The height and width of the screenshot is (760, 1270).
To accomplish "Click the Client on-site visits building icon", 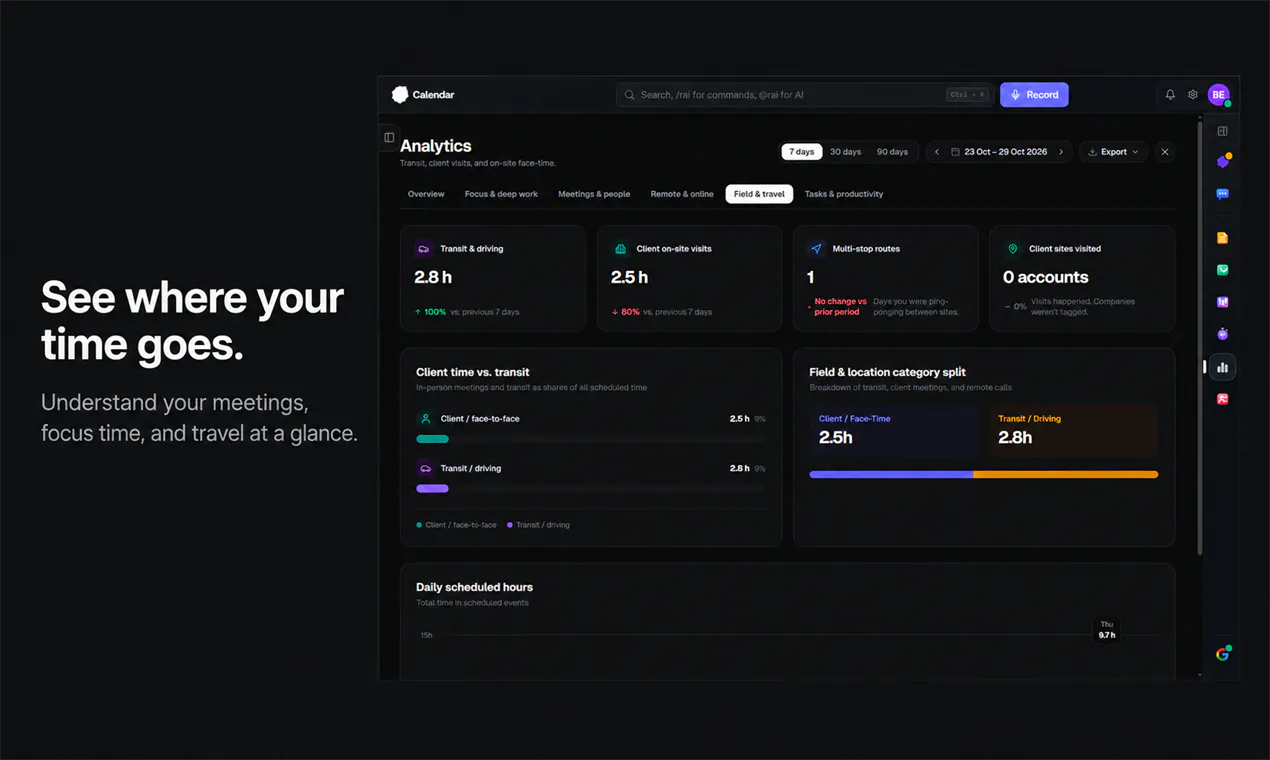I will pyautogui.click(x=620, y=249).
